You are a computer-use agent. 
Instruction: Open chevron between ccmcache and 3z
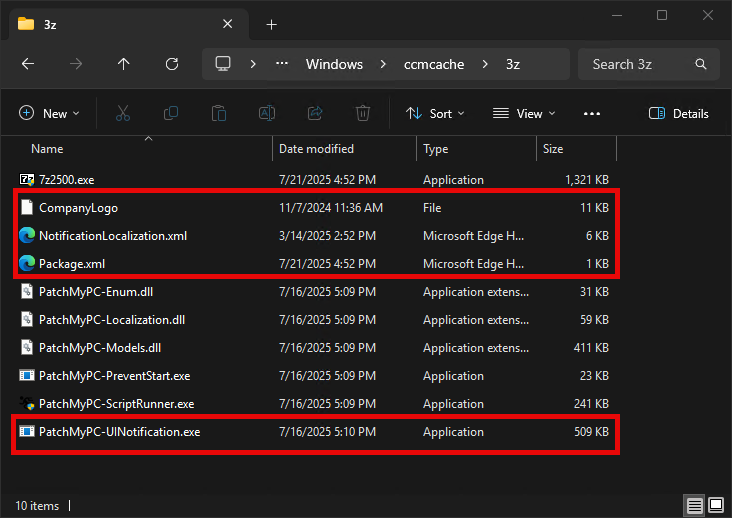(x=485, y=64)
